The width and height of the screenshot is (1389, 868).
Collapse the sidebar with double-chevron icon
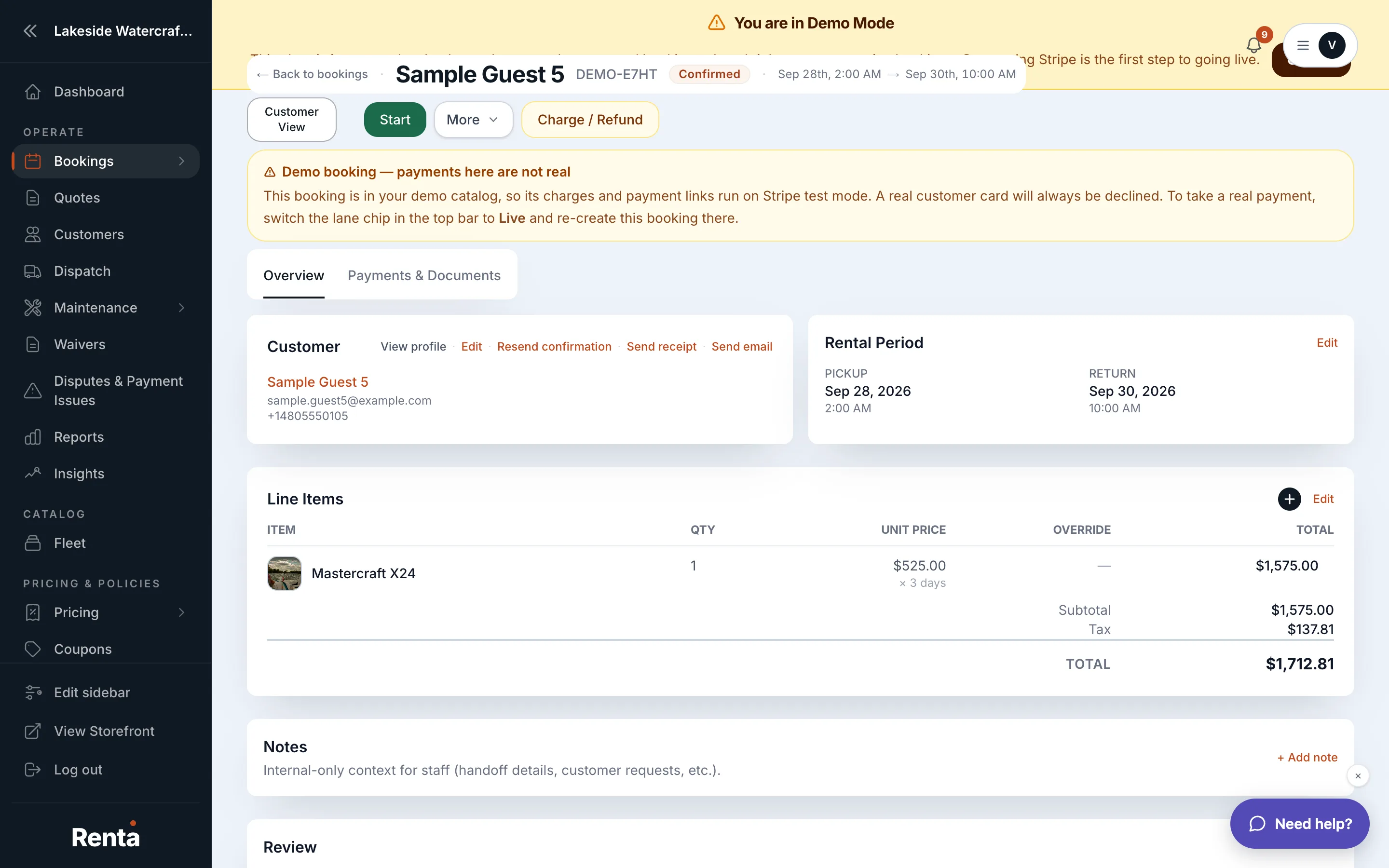tap(30, 31)
